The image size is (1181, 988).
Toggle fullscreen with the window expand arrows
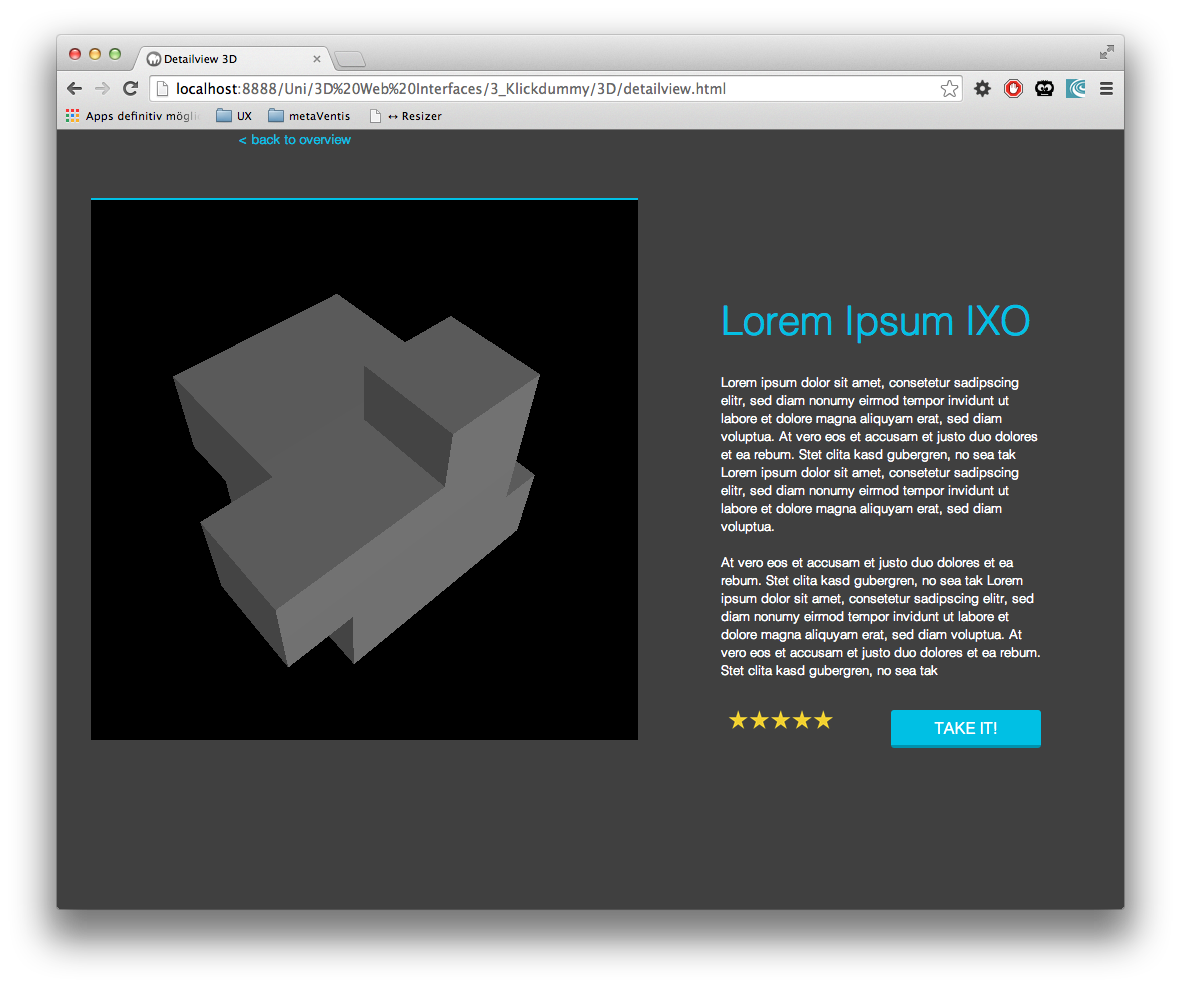1106,52
